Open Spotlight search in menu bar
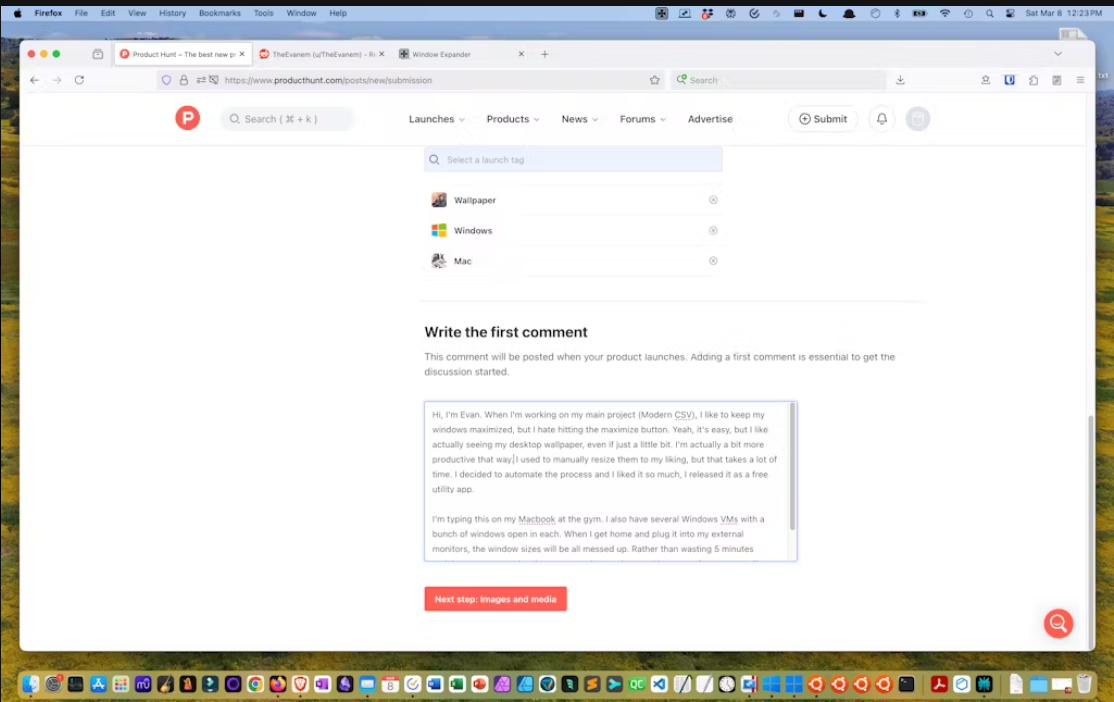1114x702 pixels. point(990,13)
